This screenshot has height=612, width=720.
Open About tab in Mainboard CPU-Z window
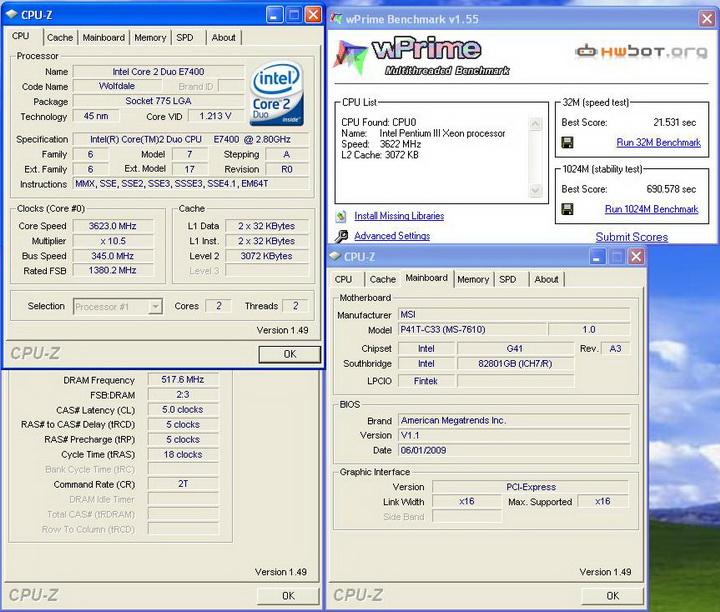(546, 279)
